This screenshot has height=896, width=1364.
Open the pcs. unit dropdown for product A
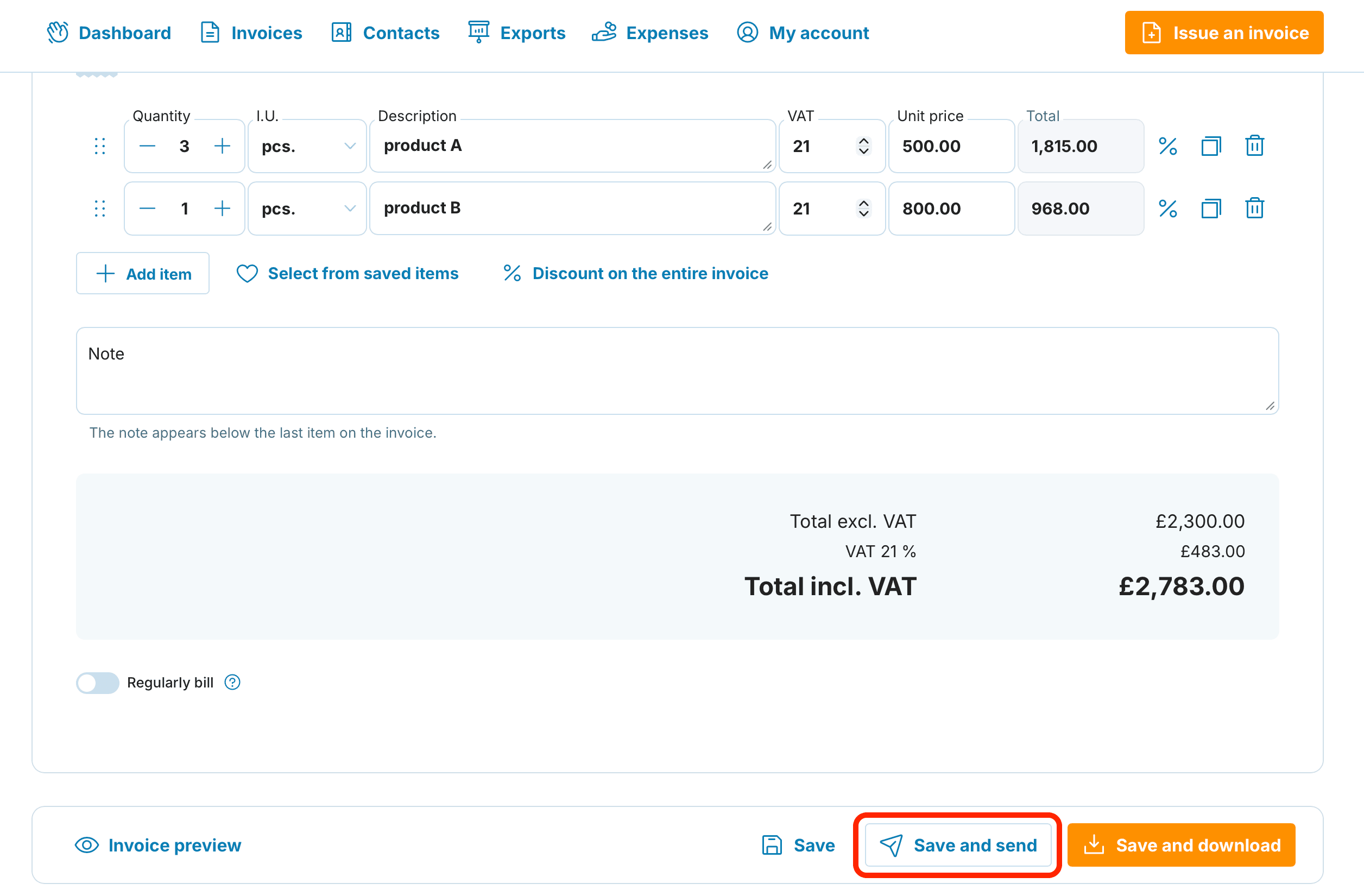307,146
